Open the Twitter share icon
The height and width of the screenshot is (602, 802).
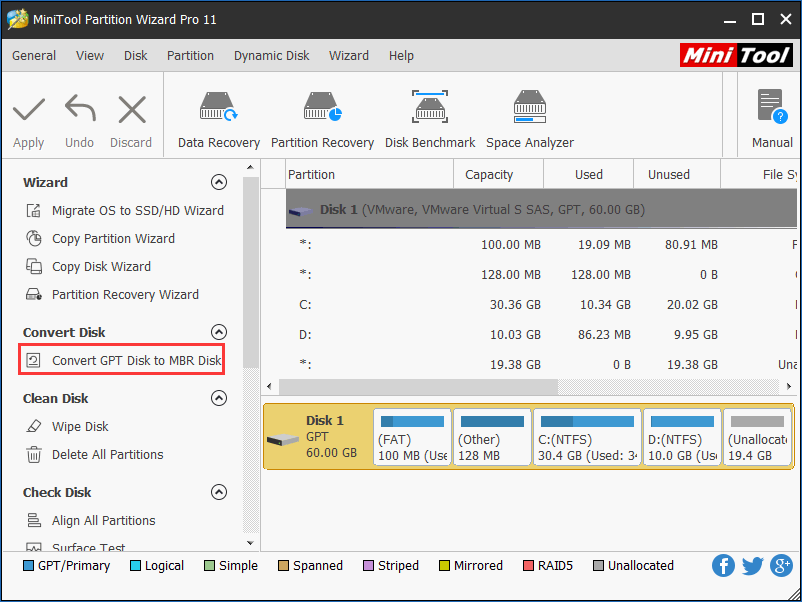click(752, 566)
